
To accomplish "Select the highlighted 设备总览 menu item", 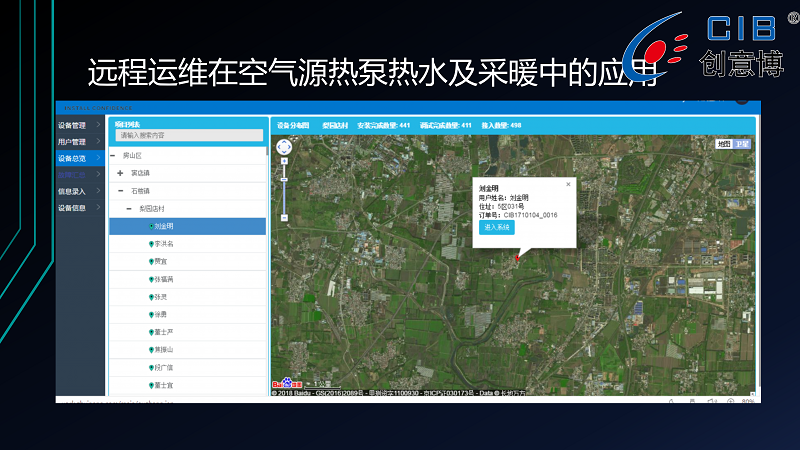I will 80,158.
